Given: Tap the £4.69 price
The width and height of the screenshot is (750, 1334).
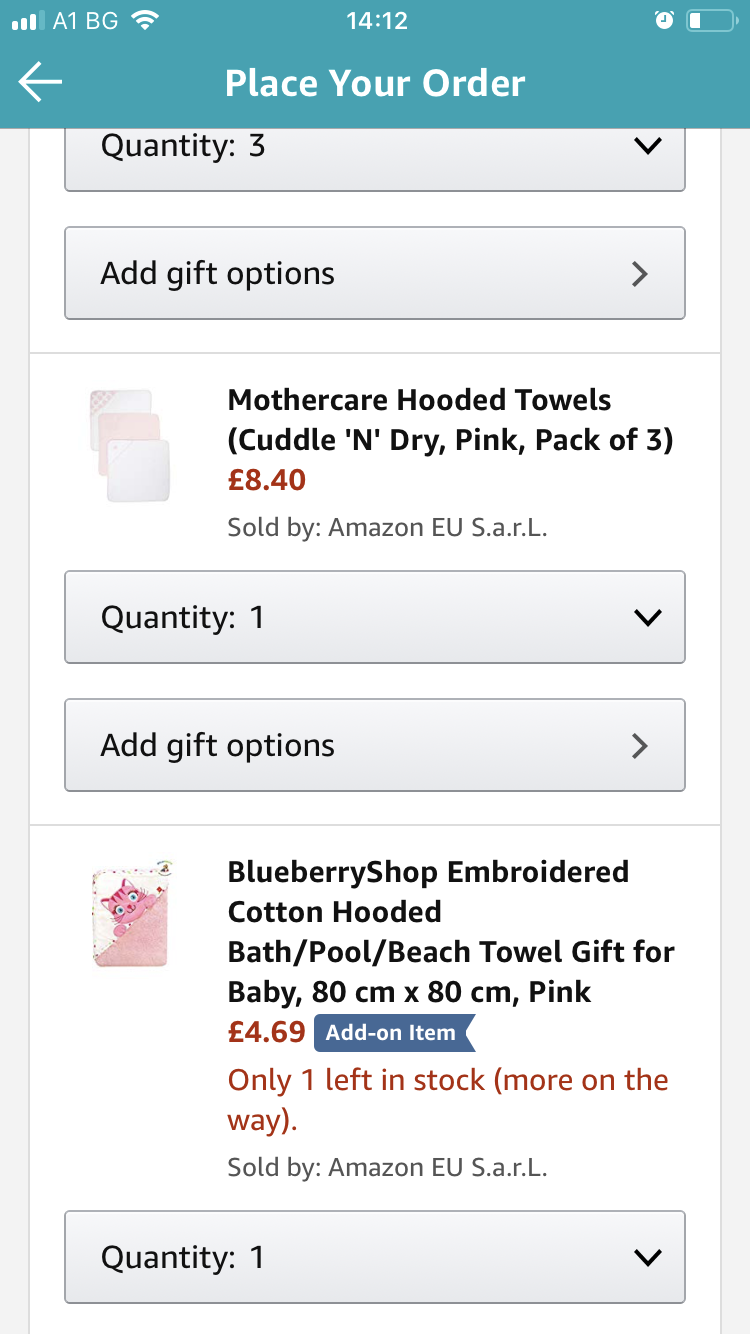Looking at the screenshot, I should [x=267, y=1032].
